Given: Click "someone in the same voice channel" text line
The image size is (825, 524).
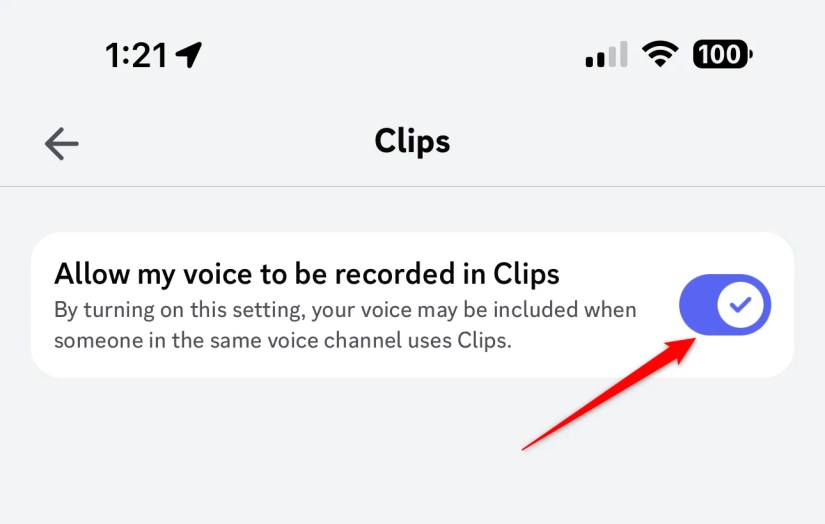Looking at the screenshot, I should 283,340.
